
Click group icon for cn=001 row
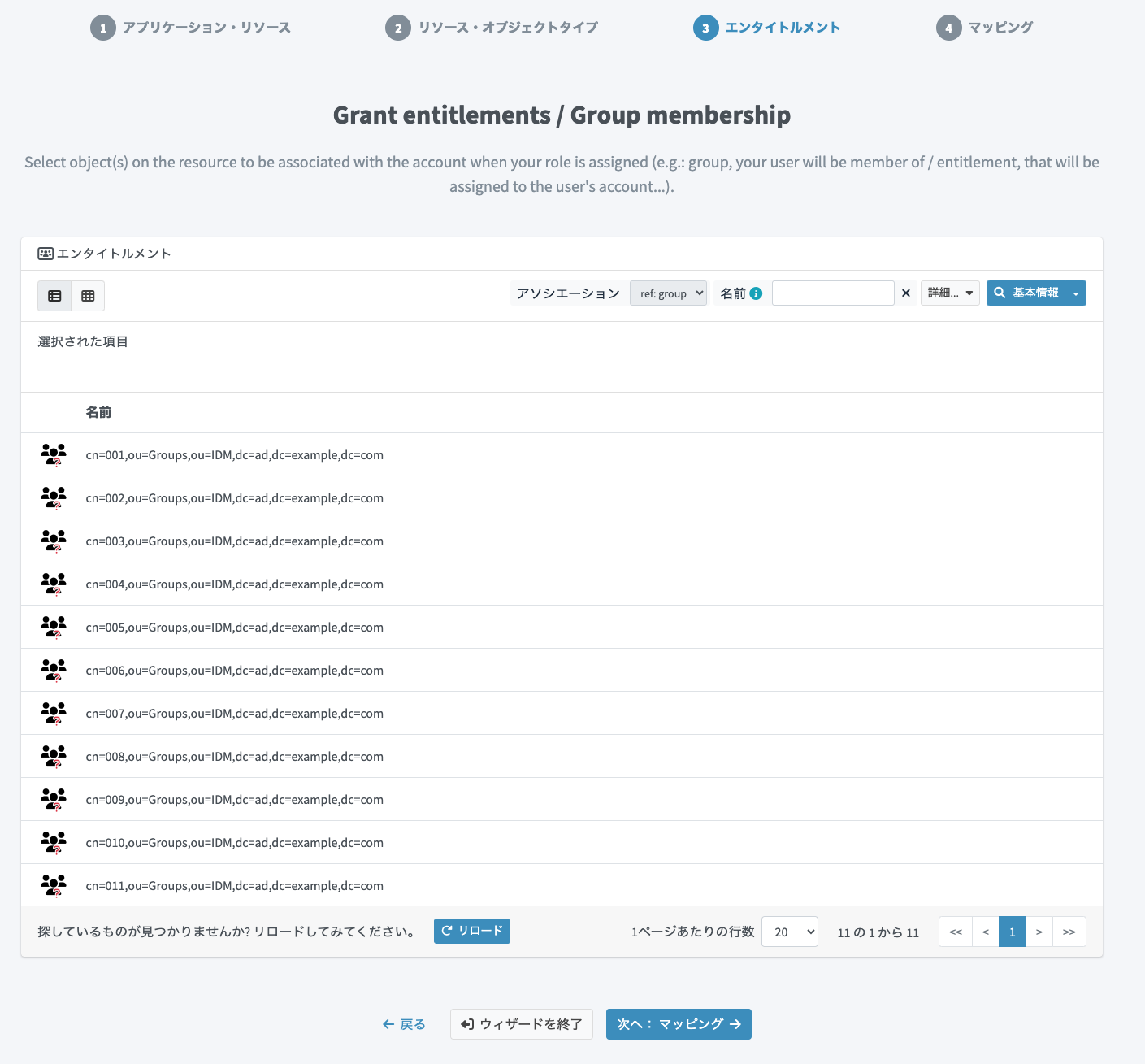(x=54, y=454)
